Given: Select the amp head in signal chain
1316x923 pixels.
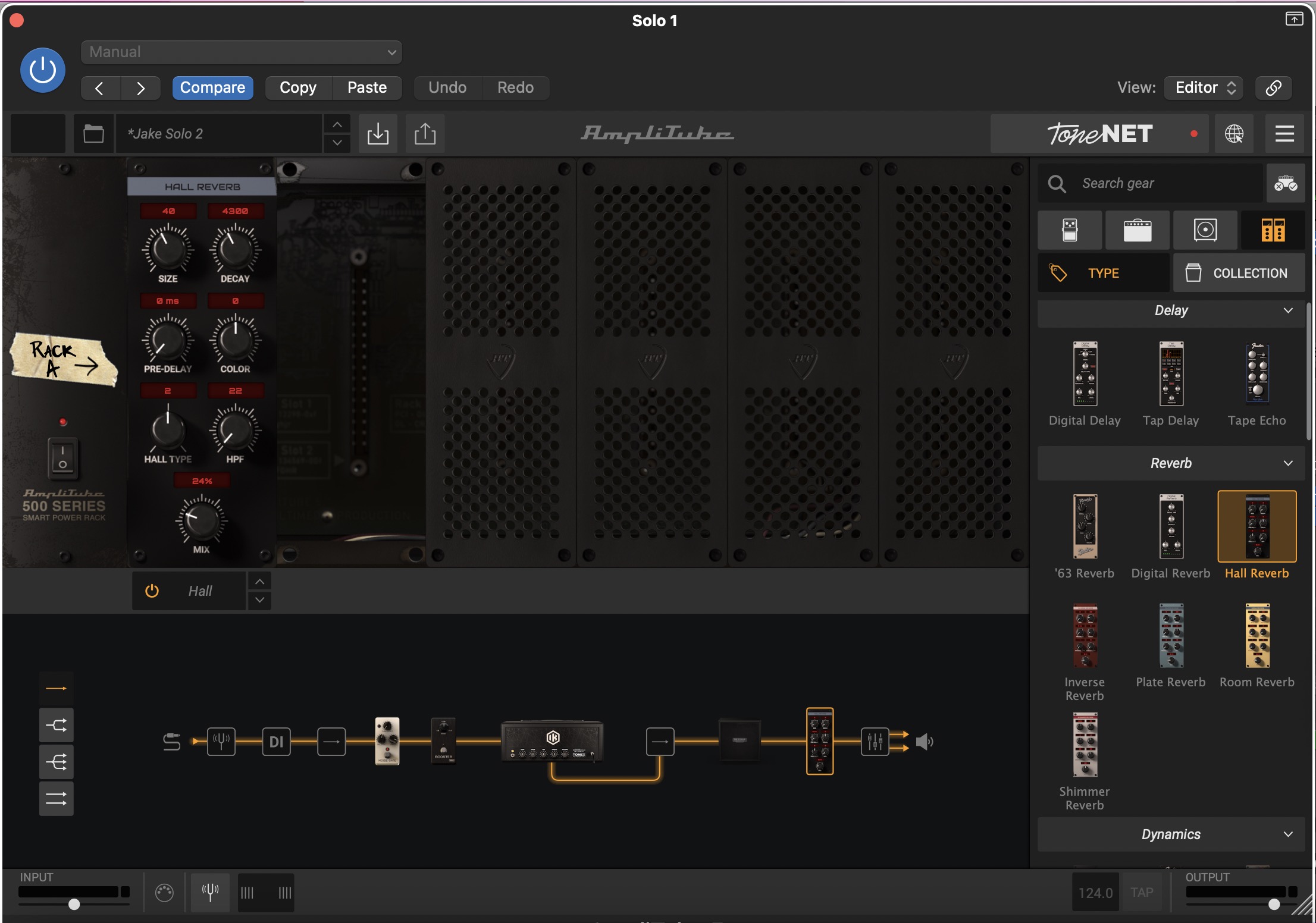Looking at the screenshot, I should 553,740.
